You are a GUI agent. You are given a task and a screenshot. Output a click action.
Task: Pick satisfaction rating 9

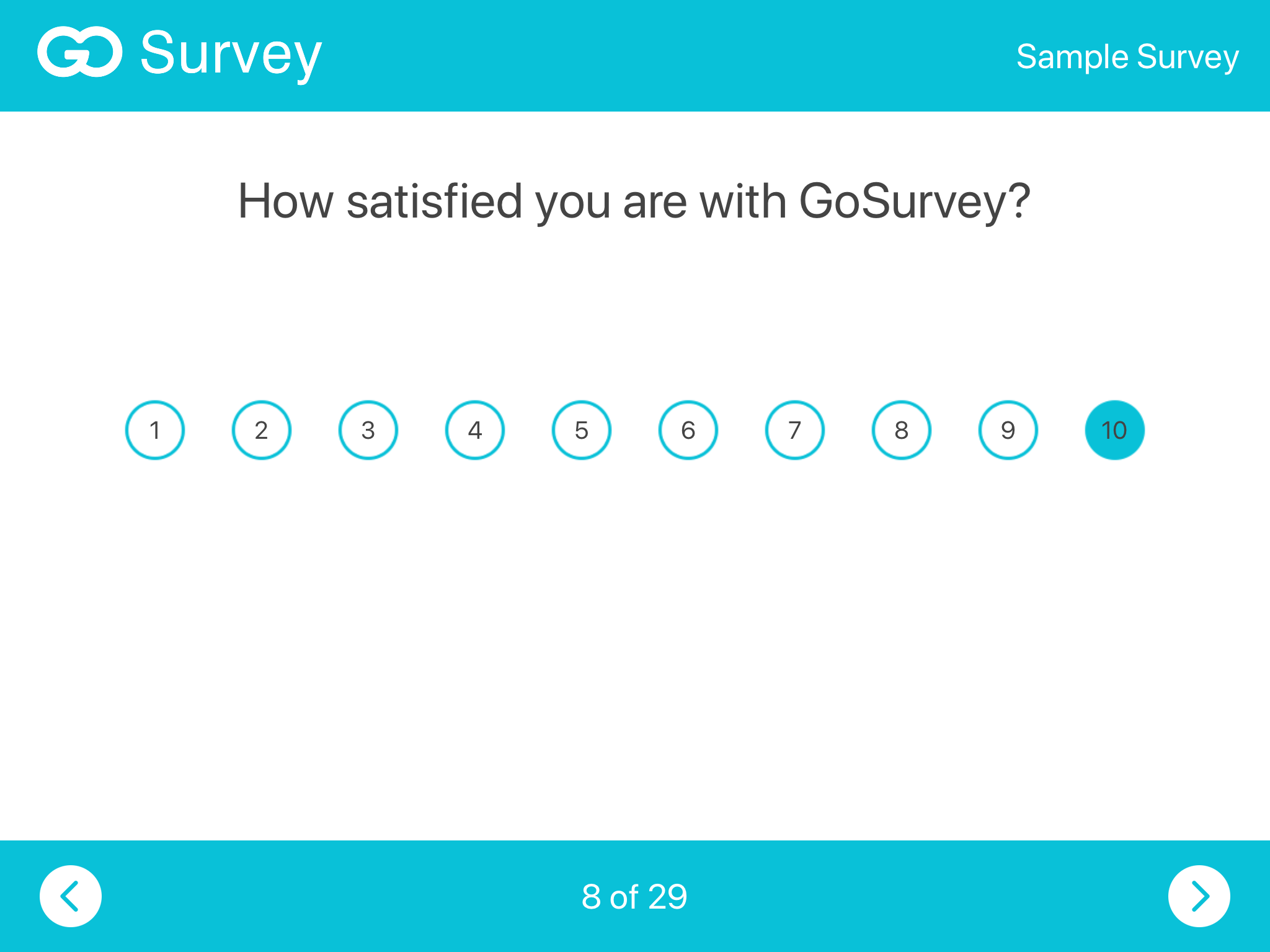1008,430
